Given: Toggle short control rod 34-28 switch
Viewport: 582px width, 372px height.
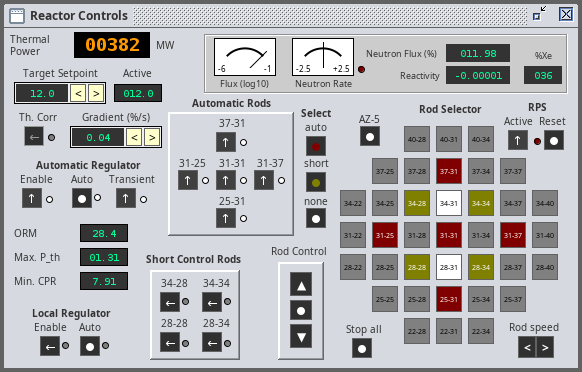Looking at the screenshot, I should point(170,302).
